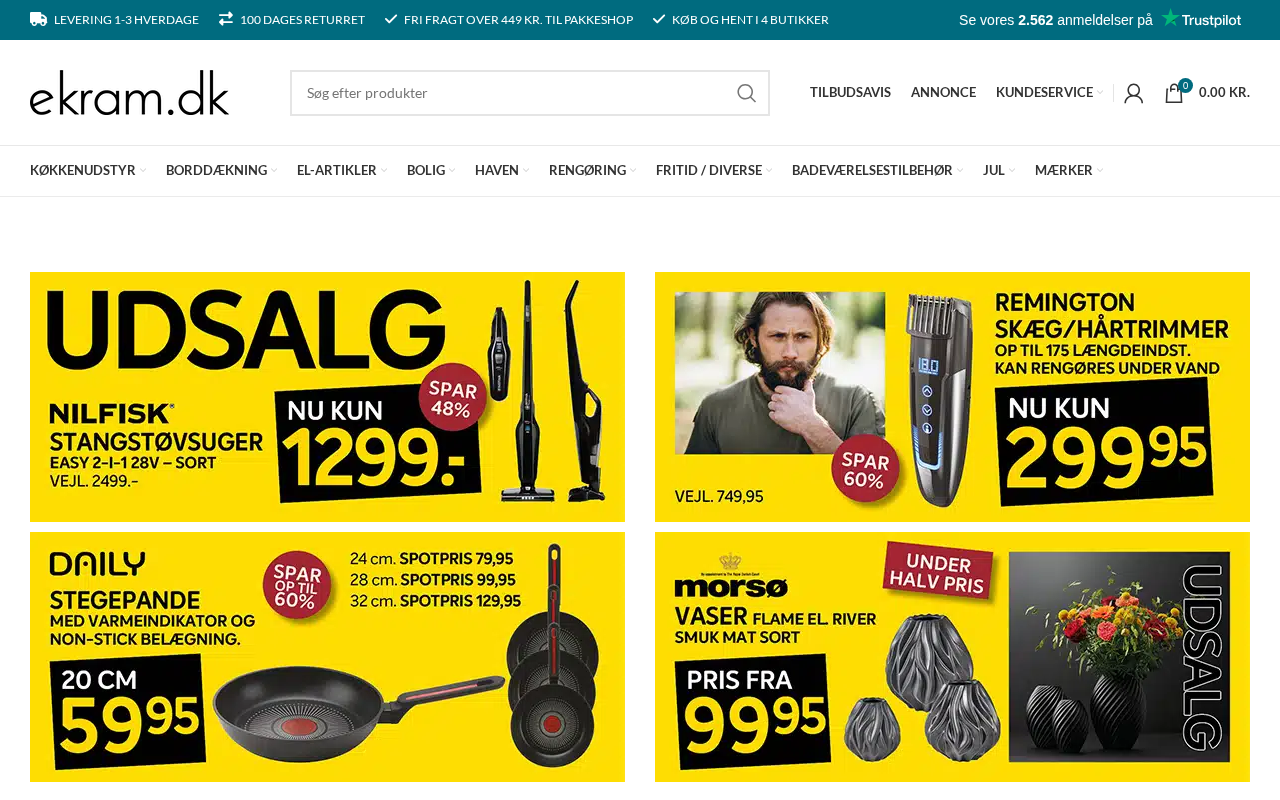Screen dimensions: 1280x800
Task: Open the Daily stegepande banner
Action: [327, 657]
